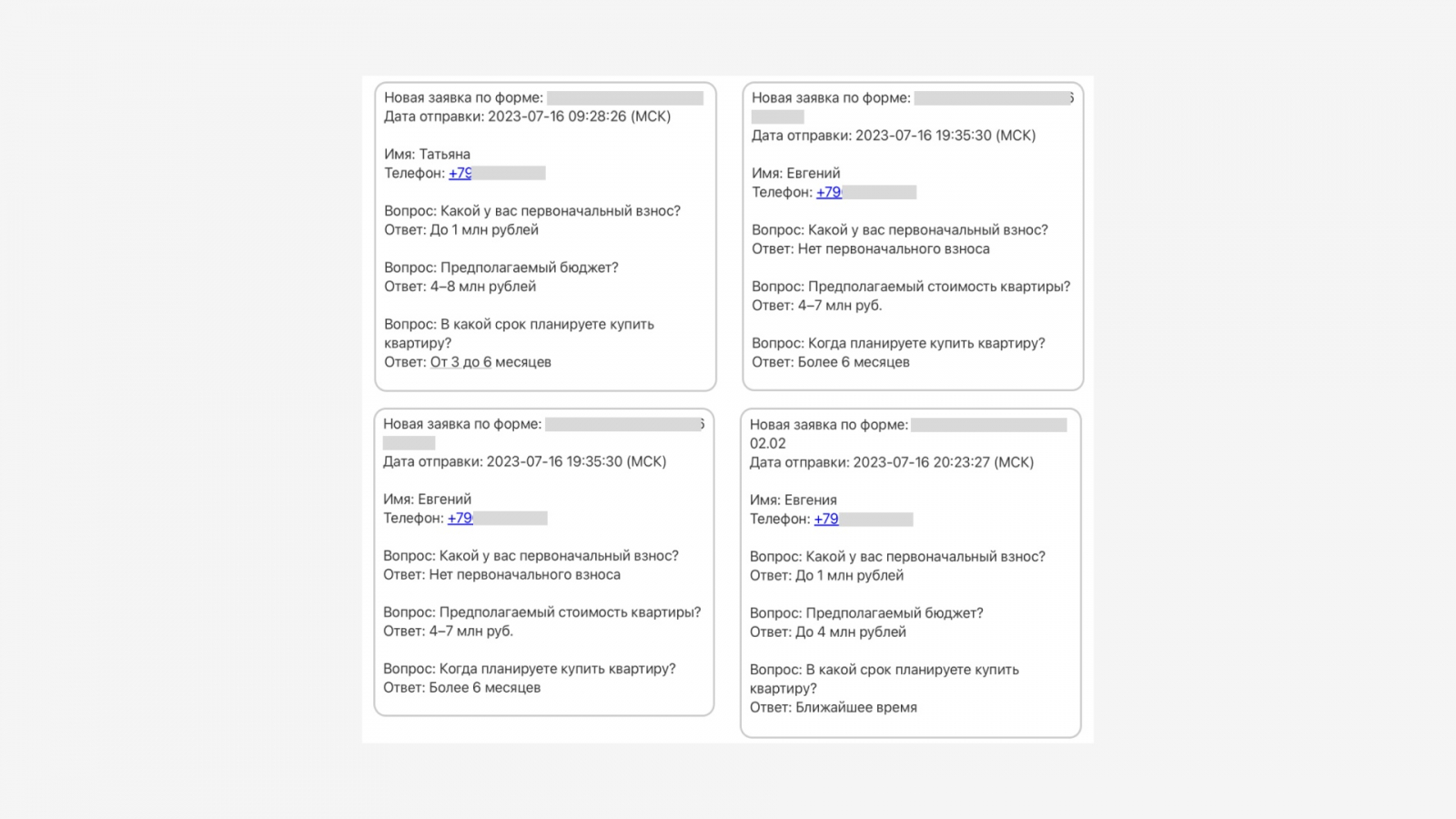
Task: Click the down payment question in Евгения's request
Action: click(897, 556)
